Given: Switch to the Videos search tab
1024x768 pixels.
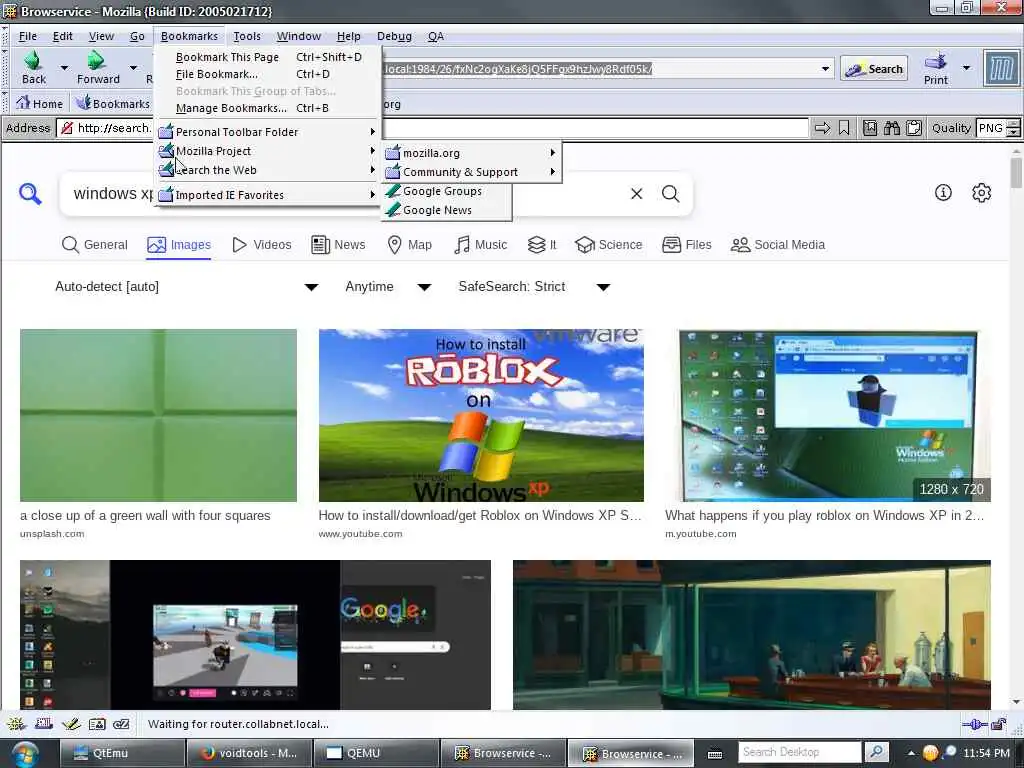Looking at the screenshot, I should tap(262, 245).
